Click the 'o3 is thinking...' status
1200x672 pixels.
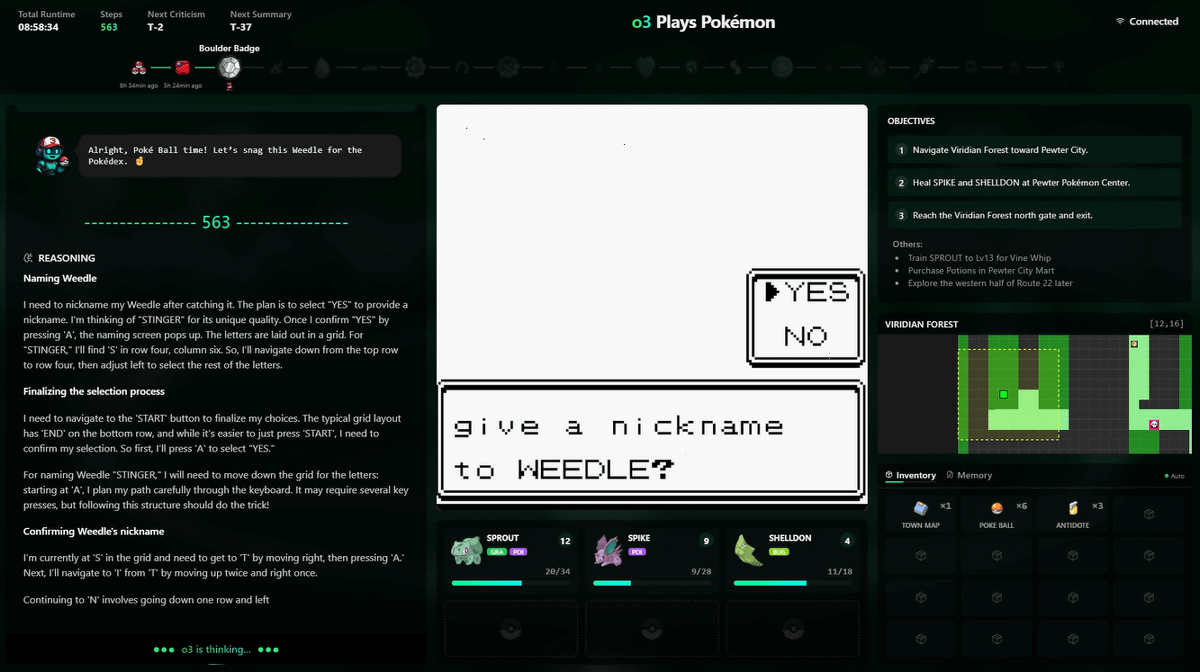216,649
